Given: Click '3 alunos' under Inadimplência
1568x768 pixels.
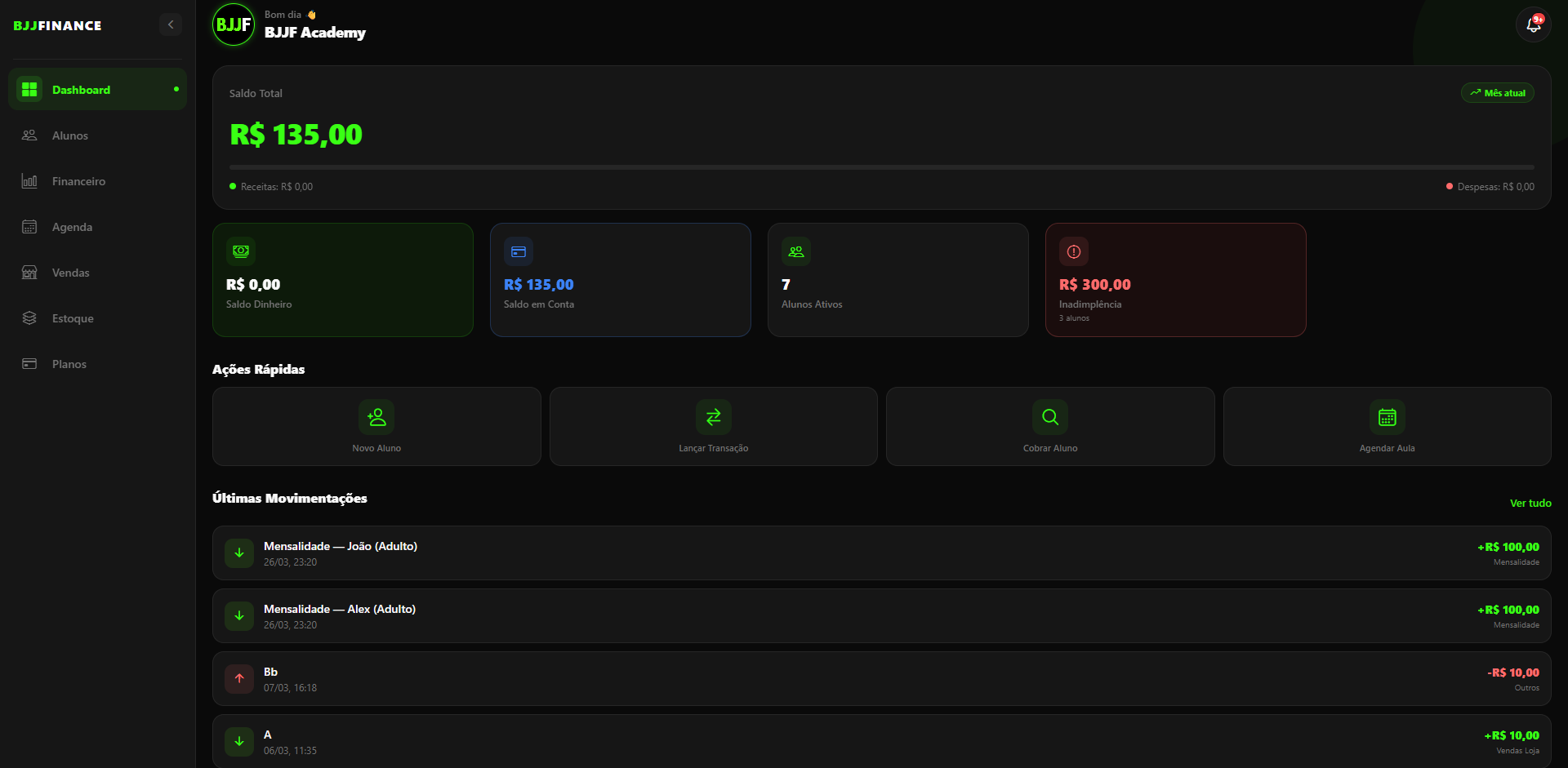Looking at the screenshot, I should tap(1074, 318).
